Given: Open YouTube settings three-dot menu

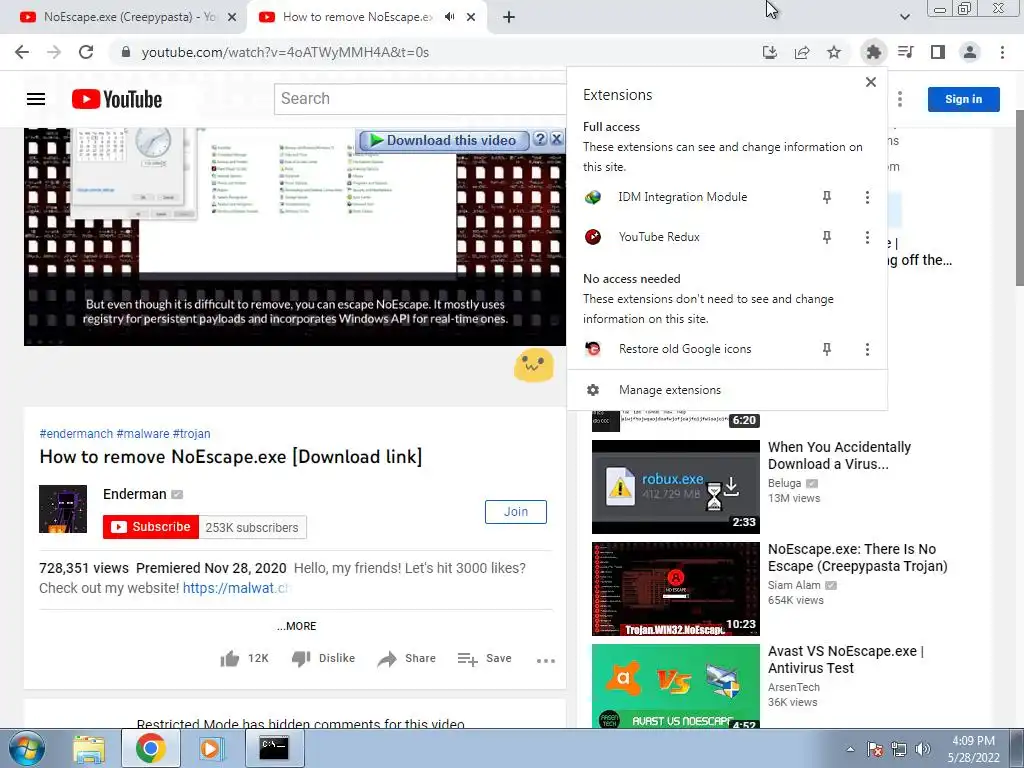Looking at the screenshot, I should (x=900, y=99).
